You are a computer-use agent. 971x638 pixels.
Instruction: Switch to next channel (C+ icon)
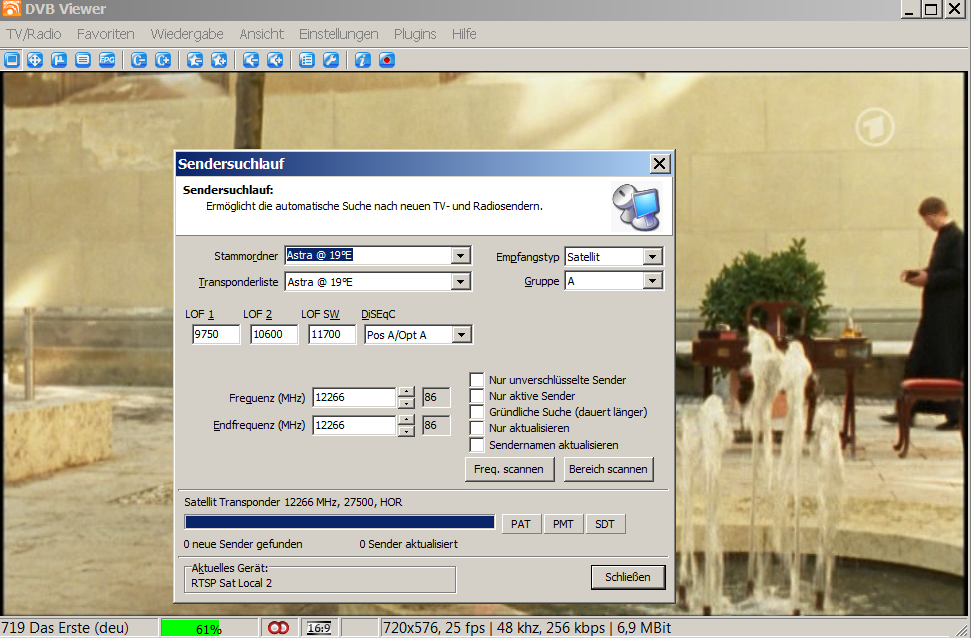tap(163, 60)
